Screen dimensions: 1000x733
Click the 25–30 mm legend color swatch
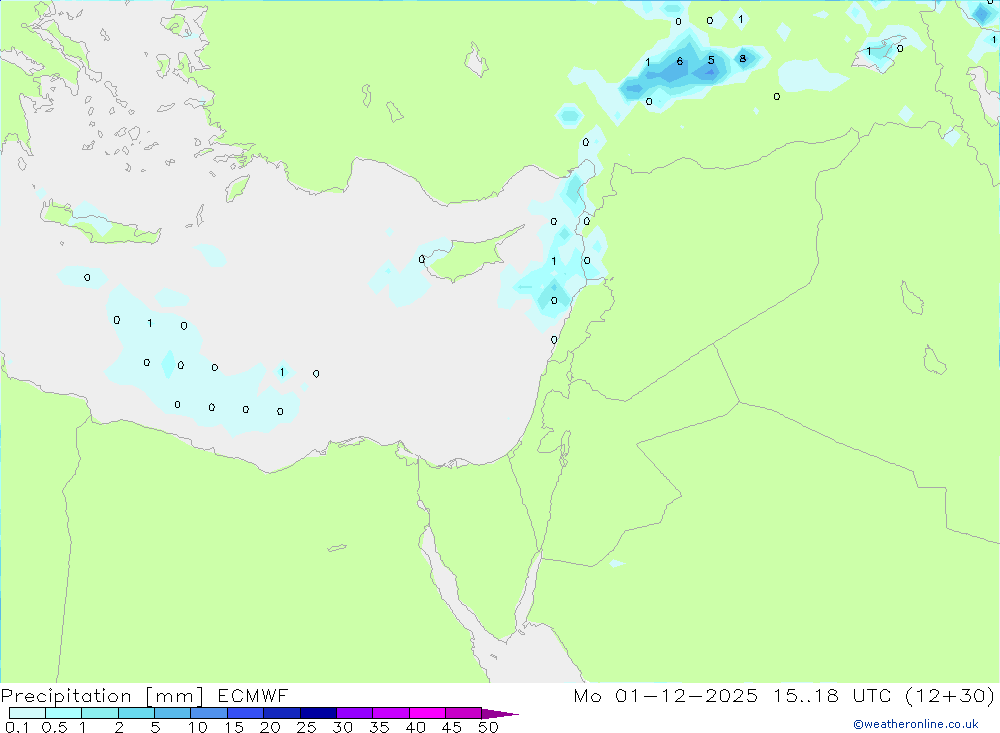pyautogui.click(x=318, y=713)
